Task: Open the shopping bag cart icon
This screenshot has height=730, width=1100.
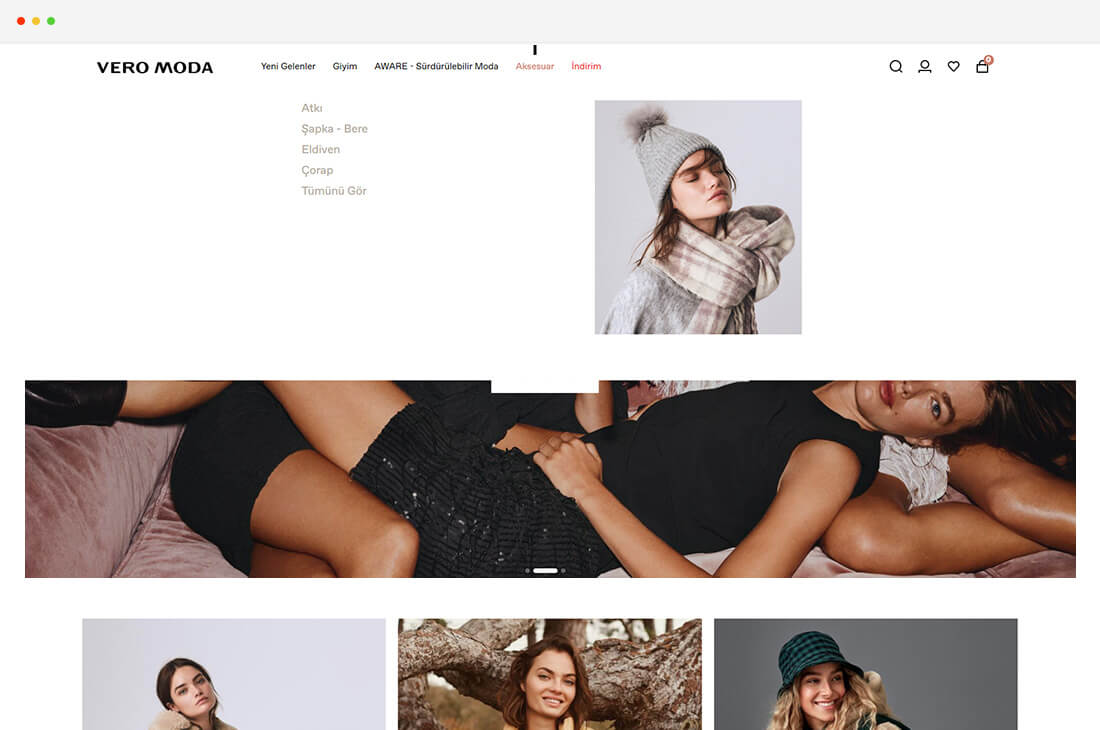Action: 983,66
